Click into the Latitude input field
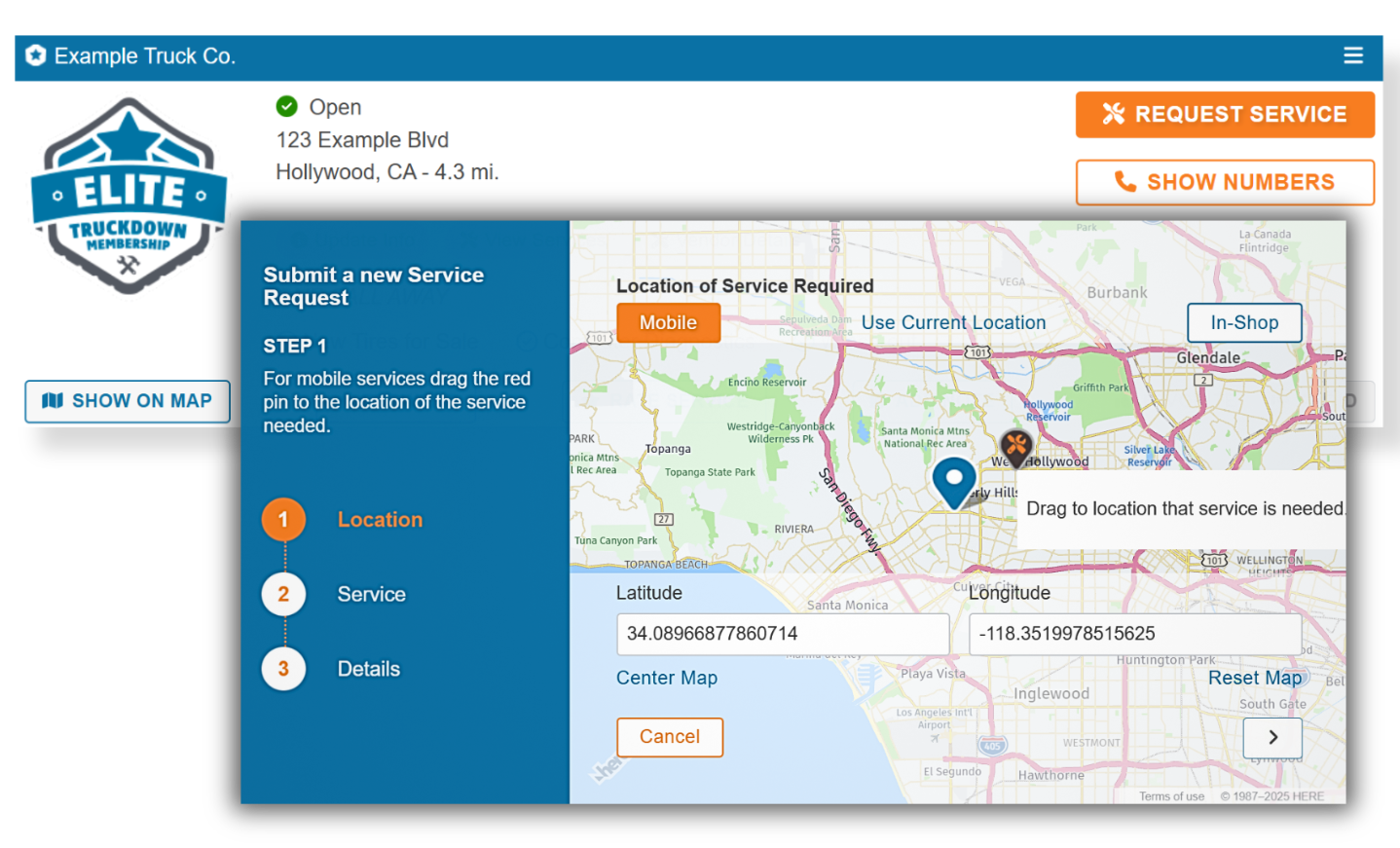Viewport: 1400px width, 848px height. pos(783,634)
